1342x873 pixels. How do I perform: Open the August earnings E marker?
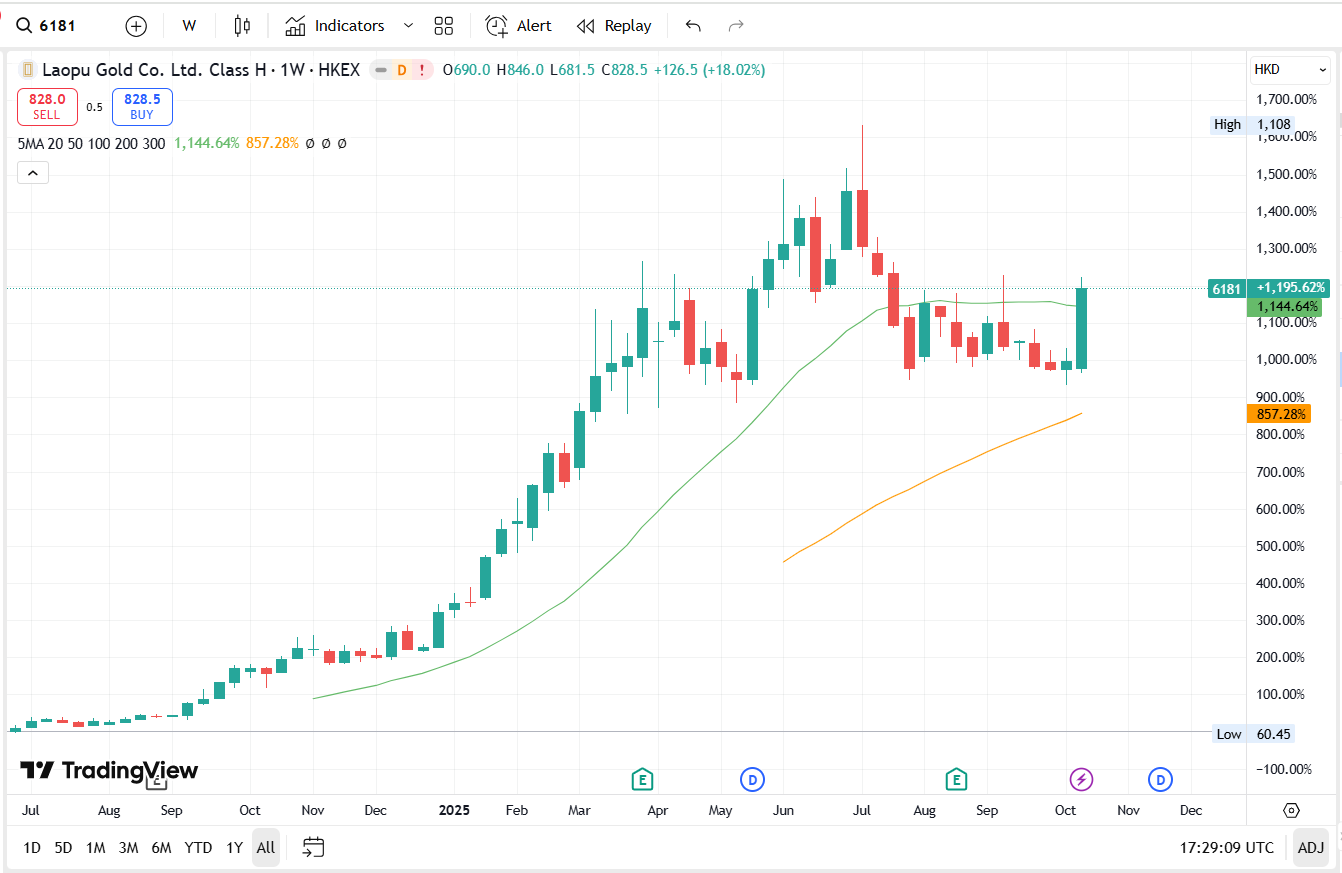coord(957,779)
